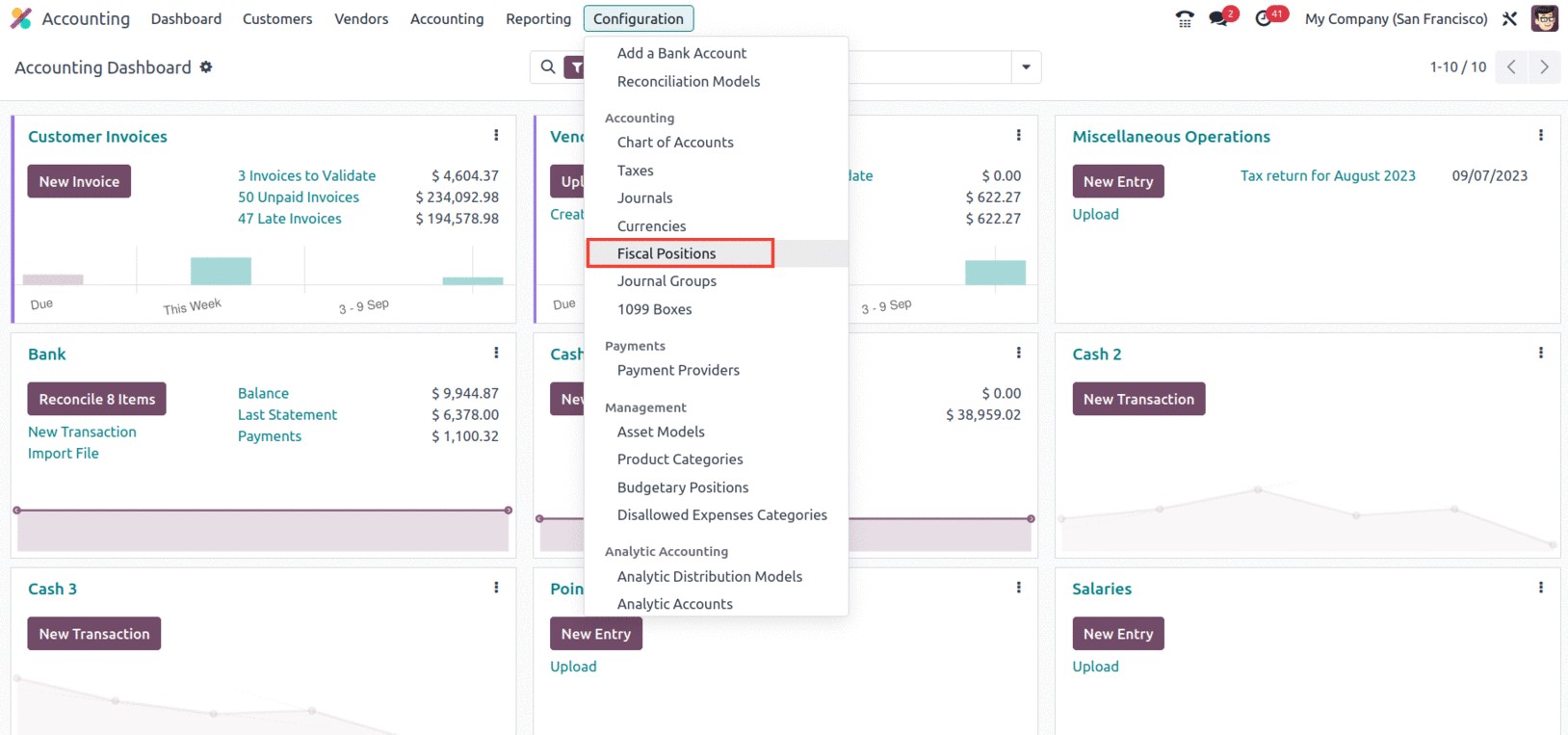The height and width of the screenshot is (735, 1568).
Task: Open the user avatar menu
Action: point(1545,18)
